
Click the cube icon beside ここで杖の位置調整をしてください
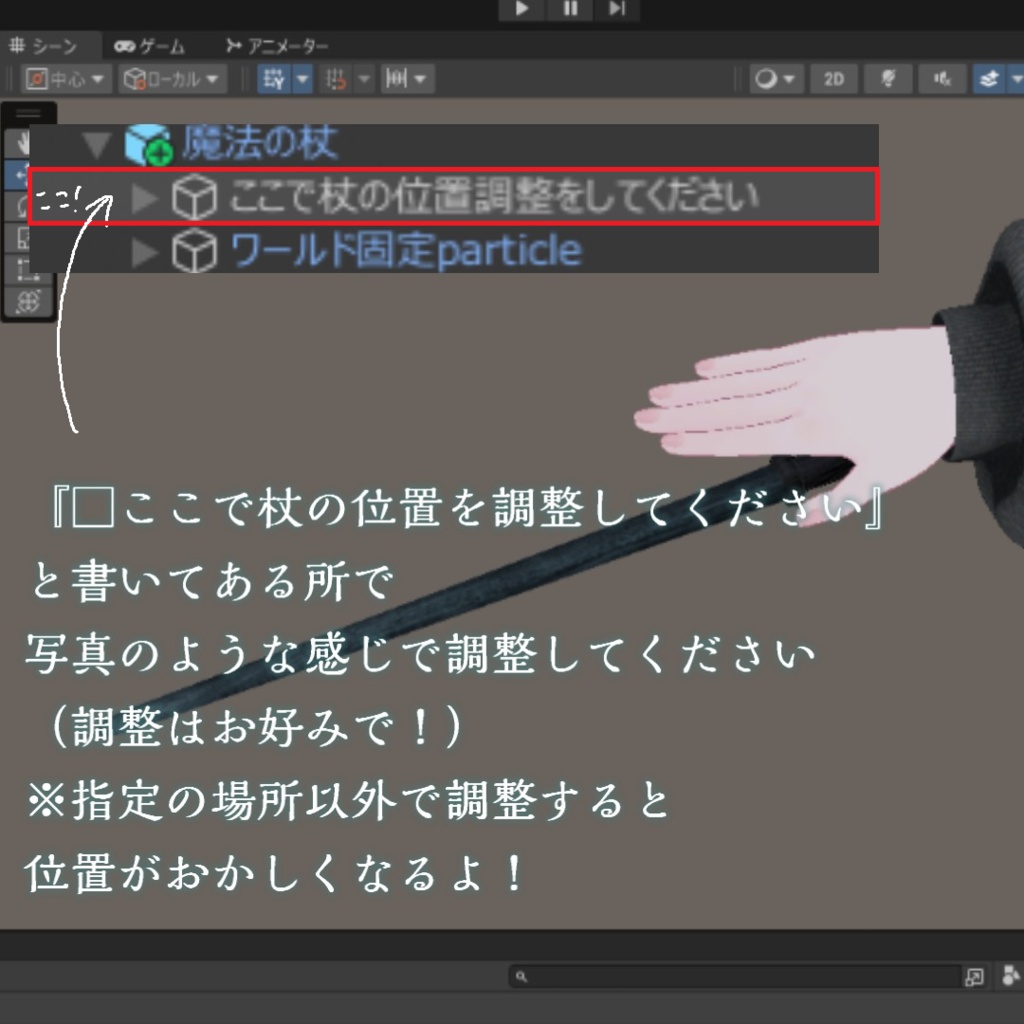195,197
